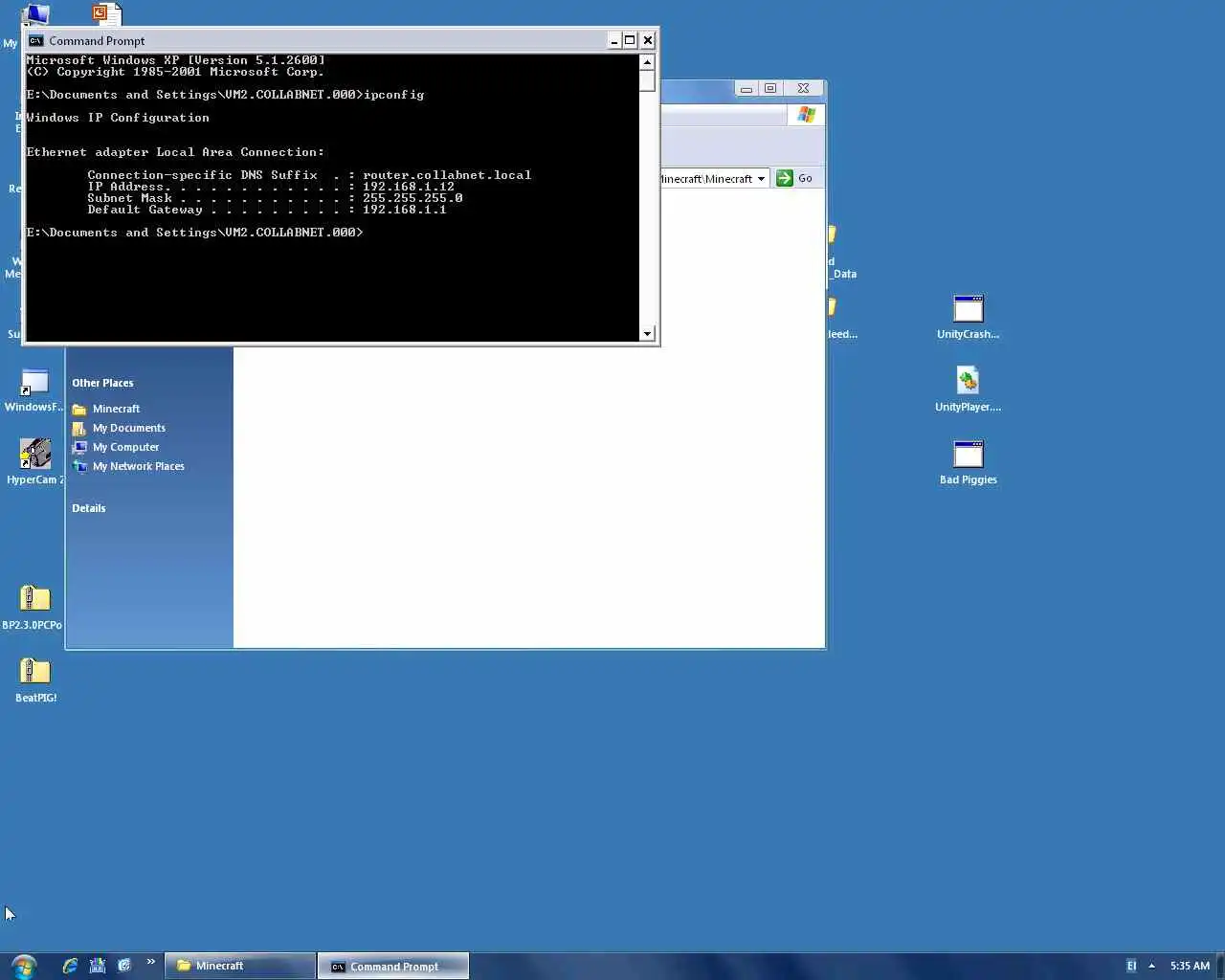
Task: Click the powerpoint-like icon at top of desktop
Action: (106, 12)
